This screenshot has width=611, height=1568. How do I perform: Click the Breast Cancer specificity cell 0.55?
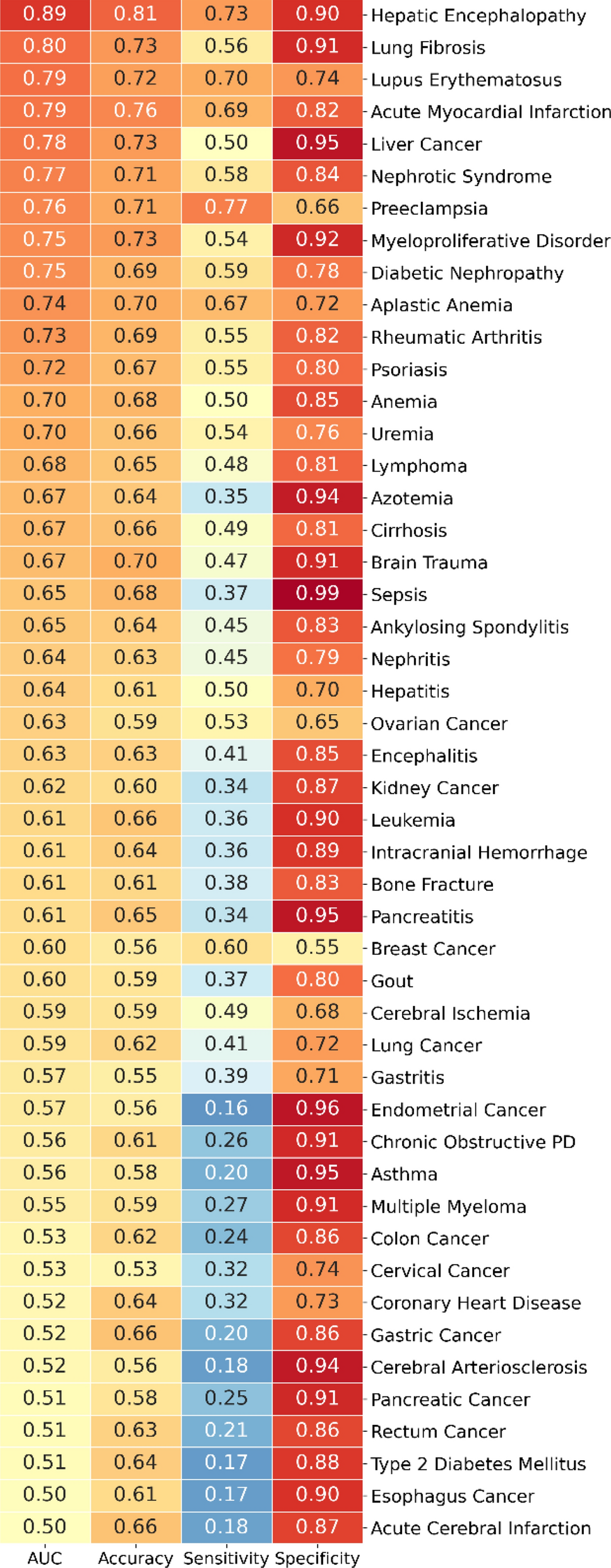[317, 947]
